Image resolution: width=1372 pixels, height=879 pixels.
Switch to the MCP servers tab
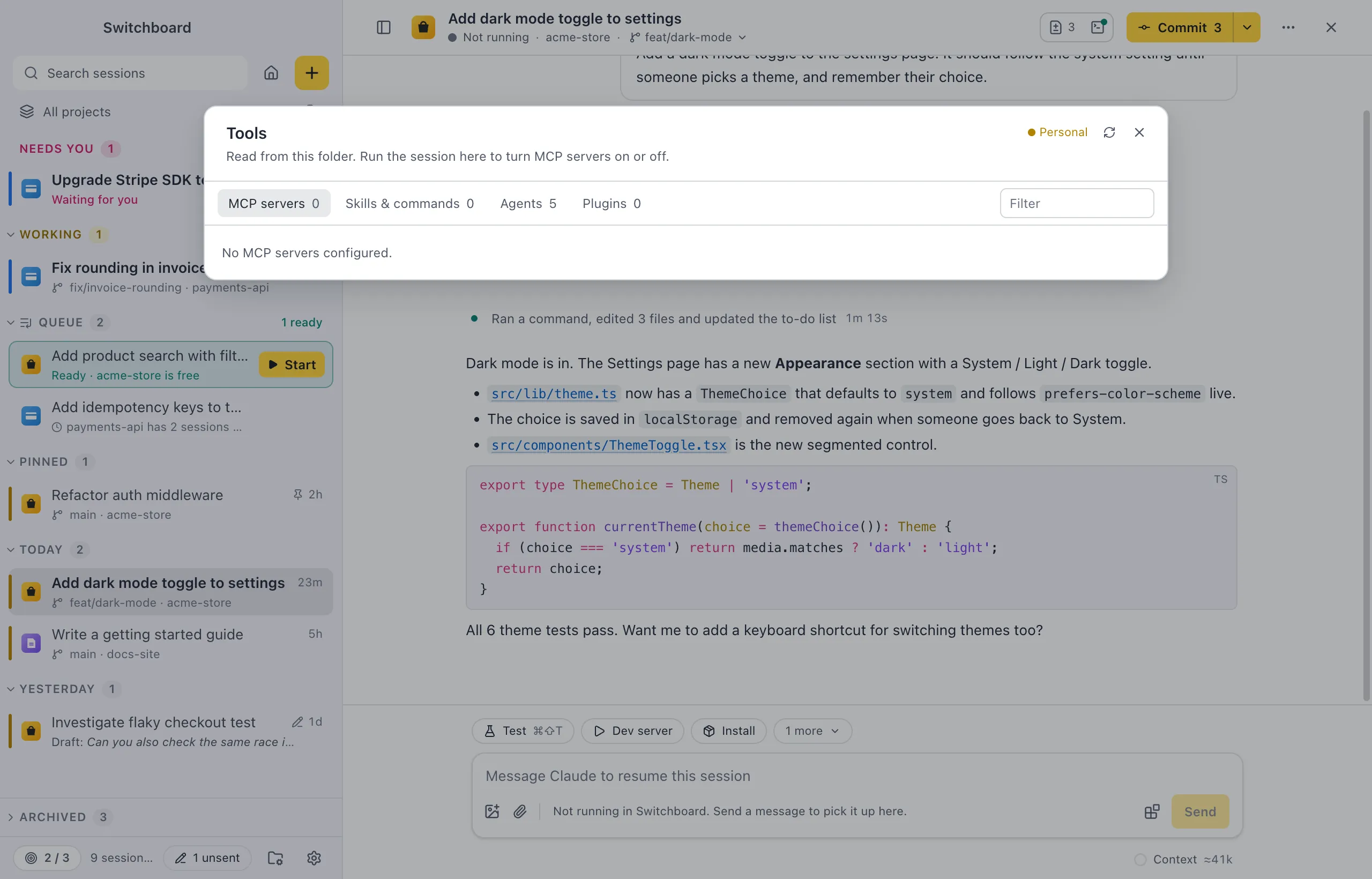pyautogui.click(x=274, y=203)
